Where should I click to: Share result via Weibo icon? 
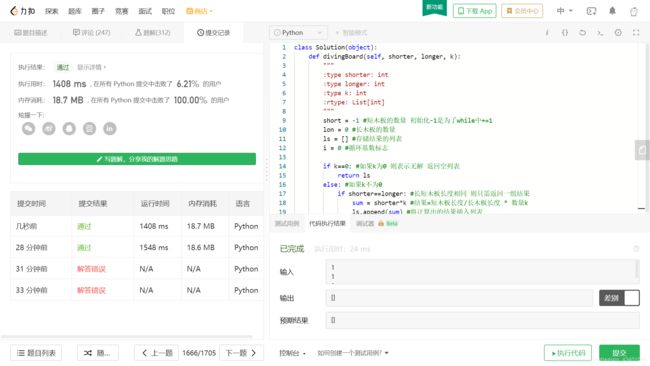click(49, 128)
